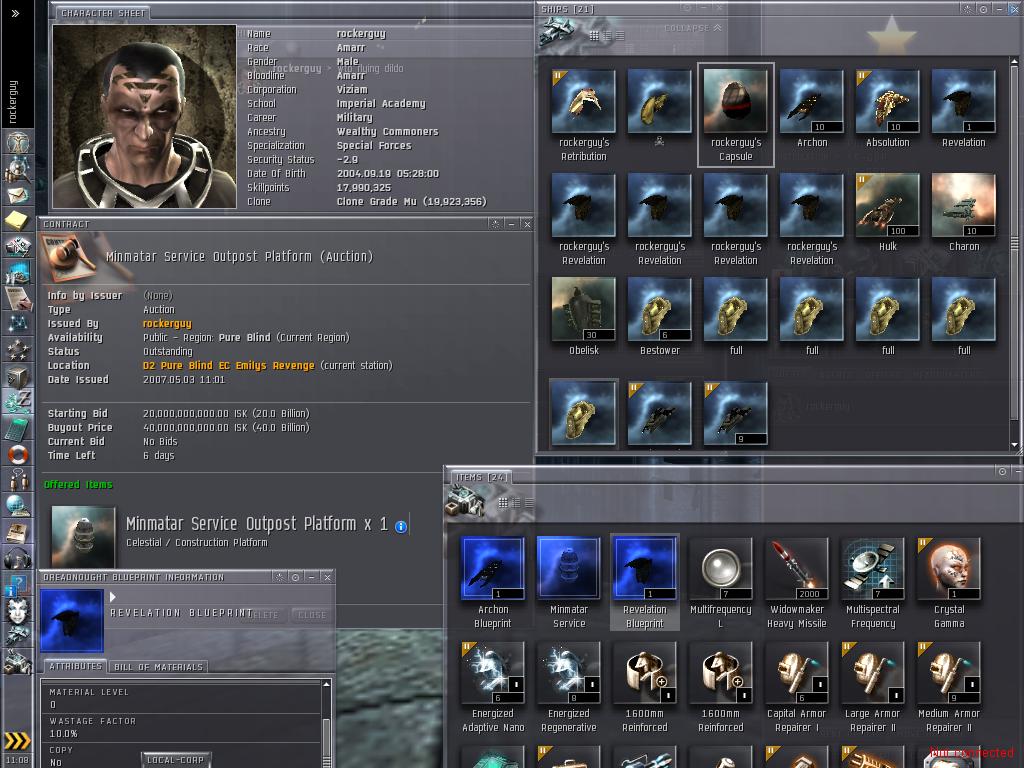Open the Map globe sidebar icon
This screenshot has width=1024, height=768.
coord(18,506)
